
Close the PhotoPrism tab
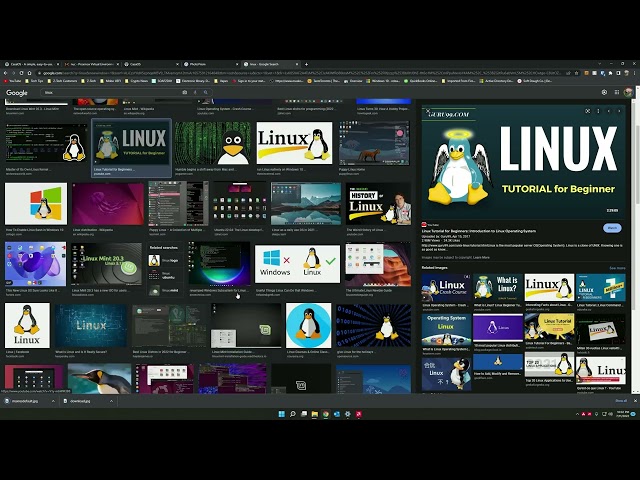[237, 64]
